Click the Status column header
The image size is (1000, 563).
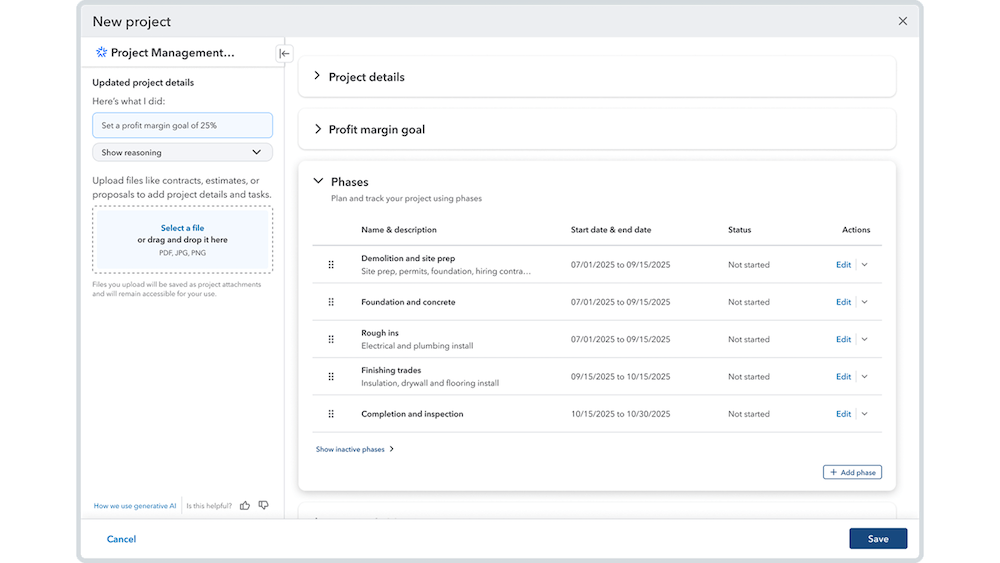pos(739,230)
